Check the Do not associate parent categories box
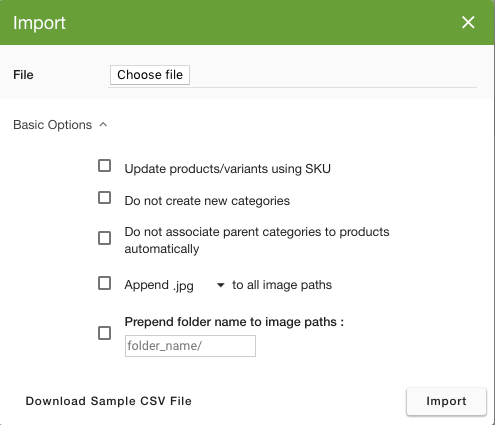Screen dimensions: 495x425 105,238
